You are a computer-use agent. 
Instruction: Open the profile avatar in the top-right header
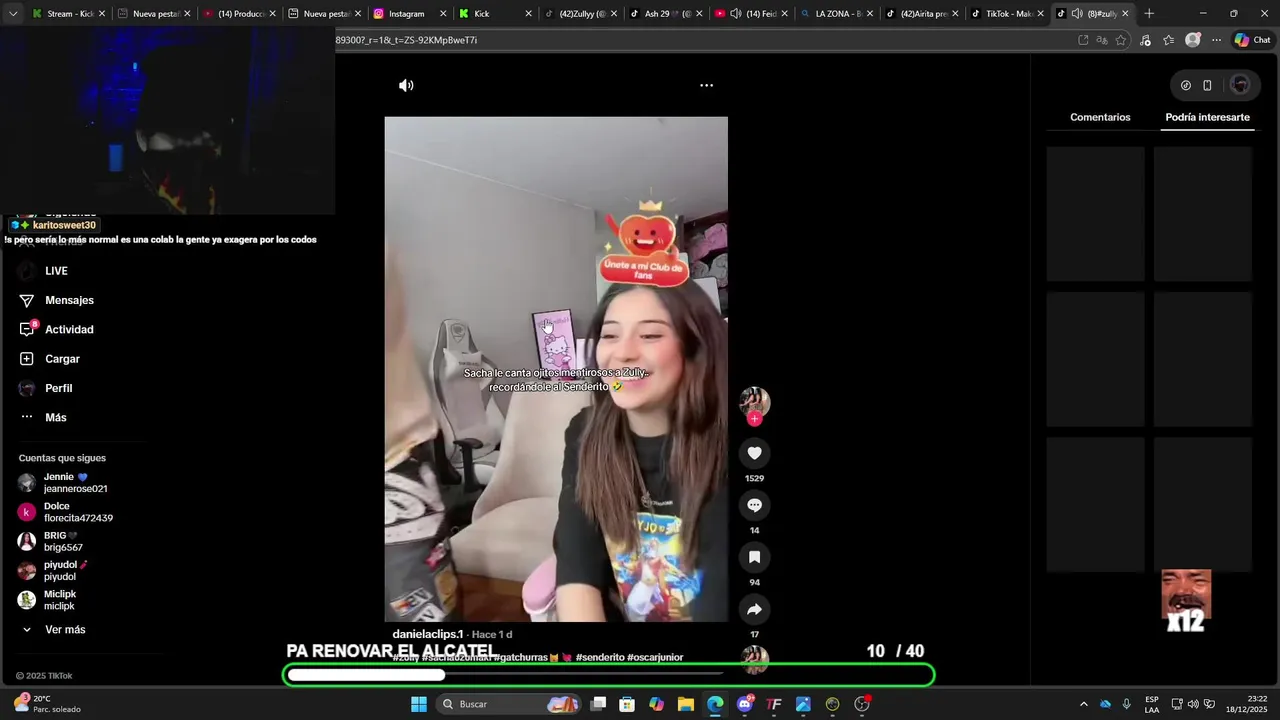point(1240,85)
